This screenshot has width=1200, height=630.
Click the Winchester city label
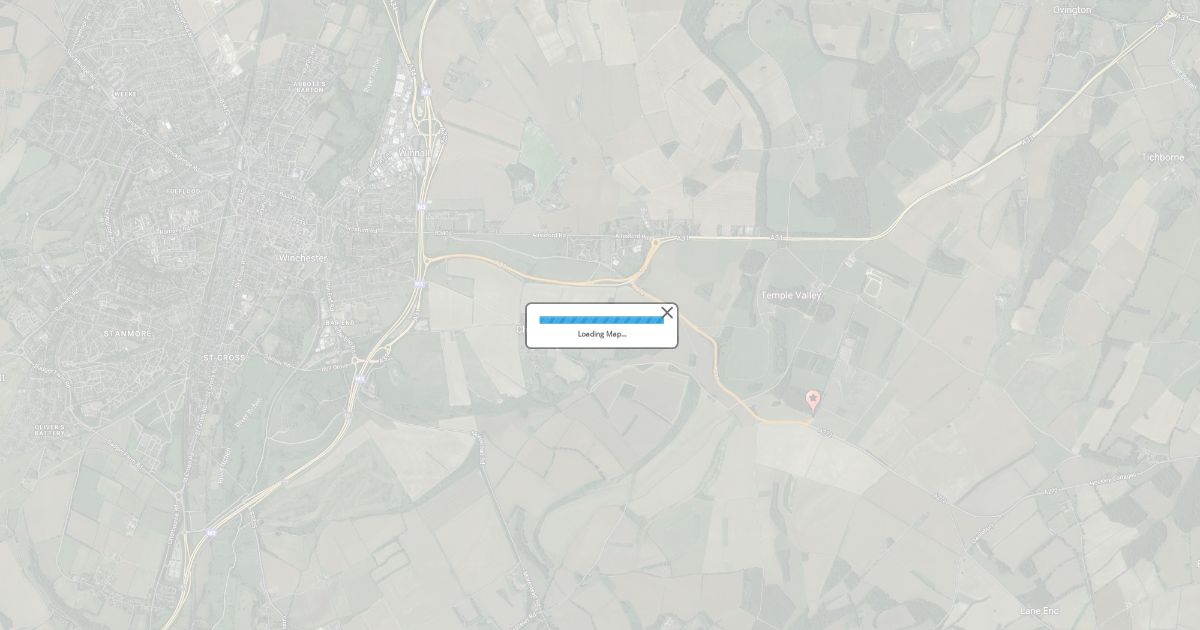[x=302, y=258]
